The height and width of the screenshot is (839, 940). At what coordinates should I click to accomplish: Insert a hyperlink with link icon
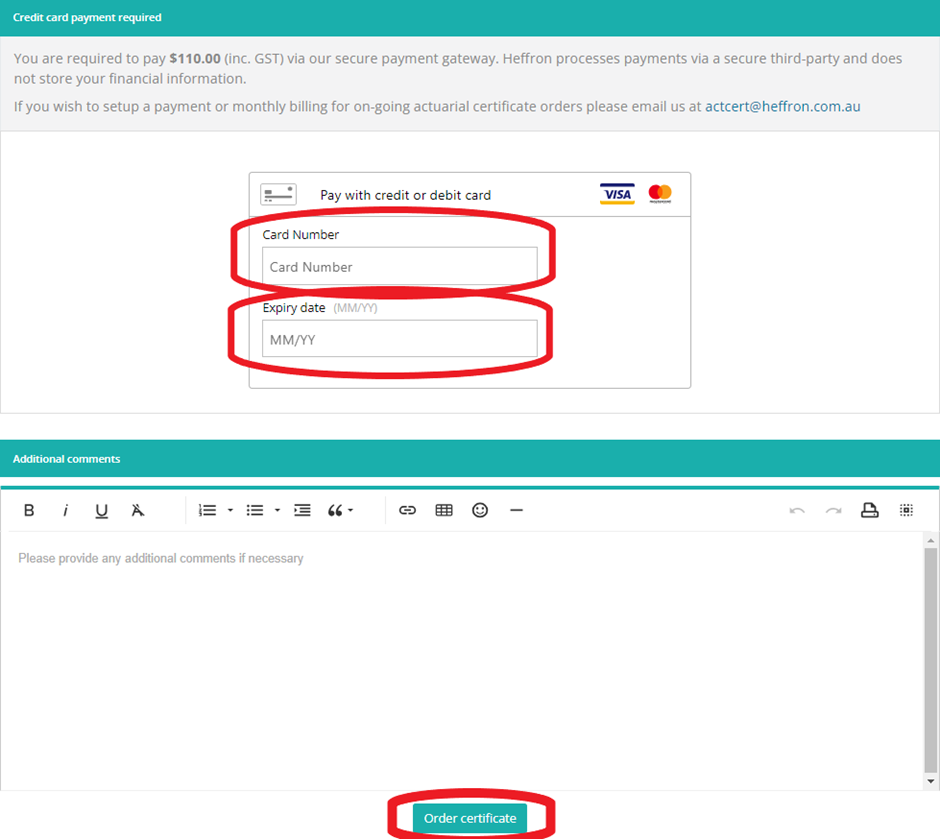click(408, 511)
